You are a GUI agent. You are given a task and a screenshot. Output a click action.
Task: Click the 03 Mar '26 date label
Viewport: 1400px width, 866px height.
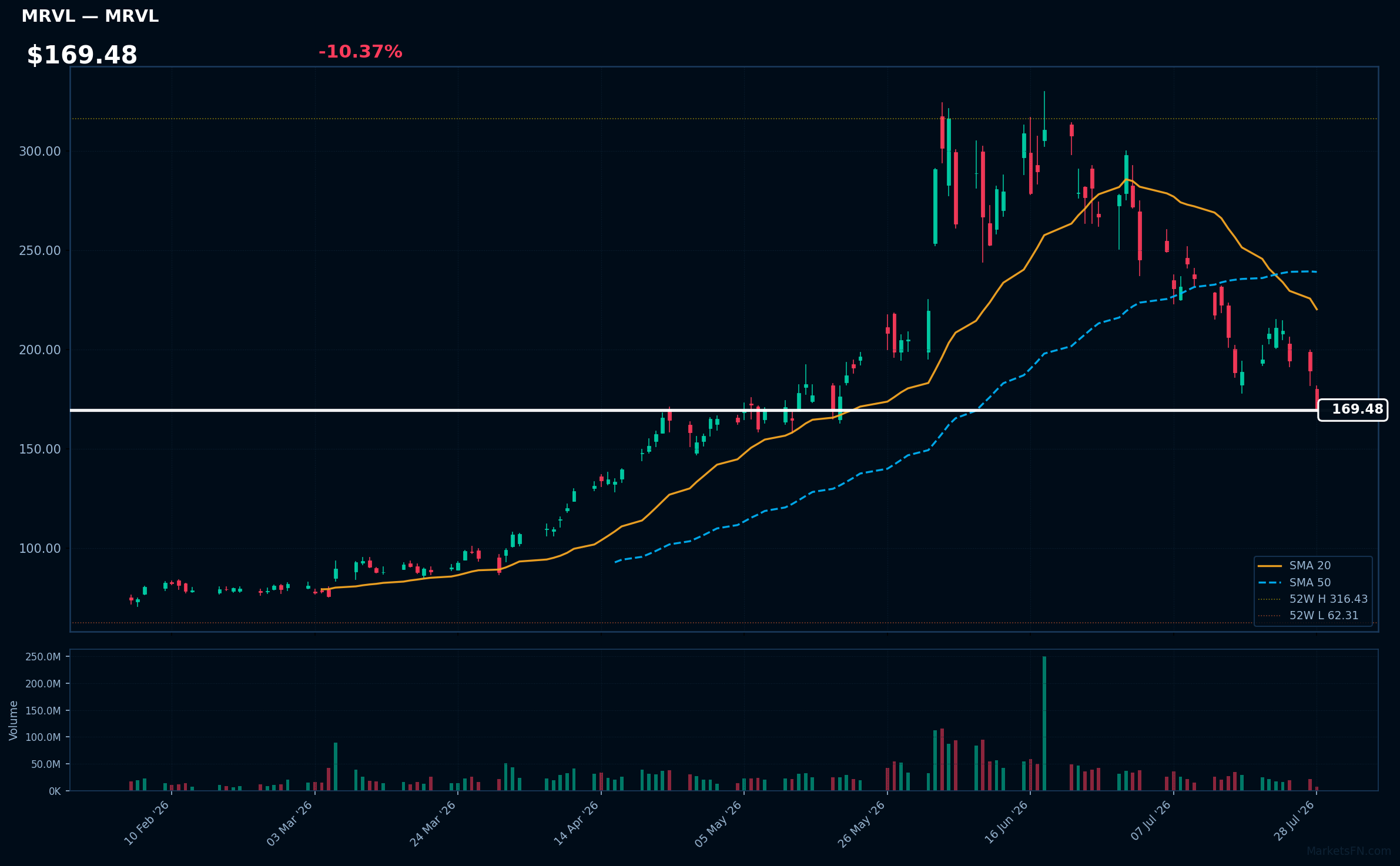[290, 823]
